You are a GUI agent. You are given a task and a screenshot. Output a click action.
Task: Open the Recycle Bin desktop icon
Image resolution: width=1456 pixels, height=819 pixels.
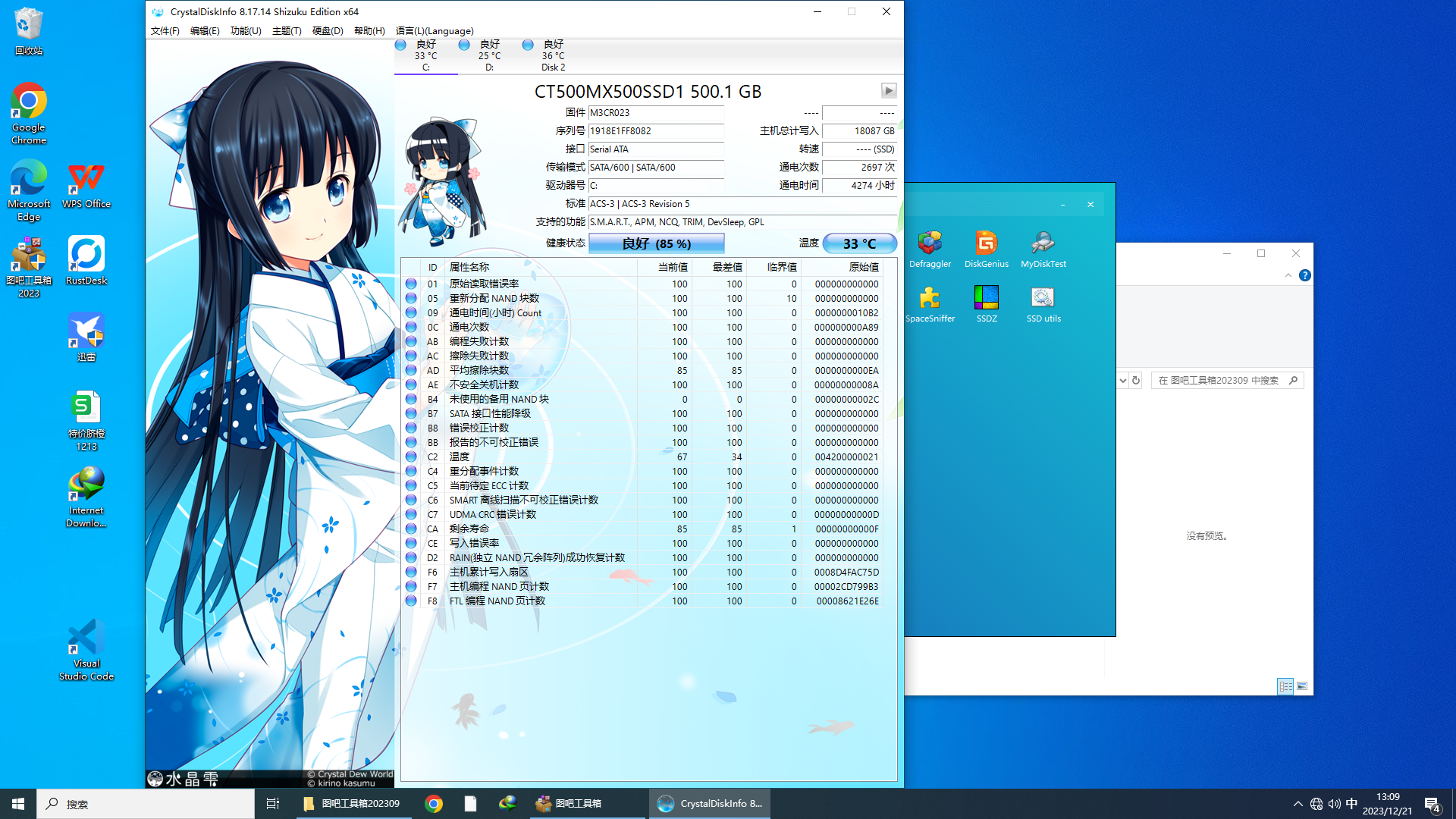[29, 31]
